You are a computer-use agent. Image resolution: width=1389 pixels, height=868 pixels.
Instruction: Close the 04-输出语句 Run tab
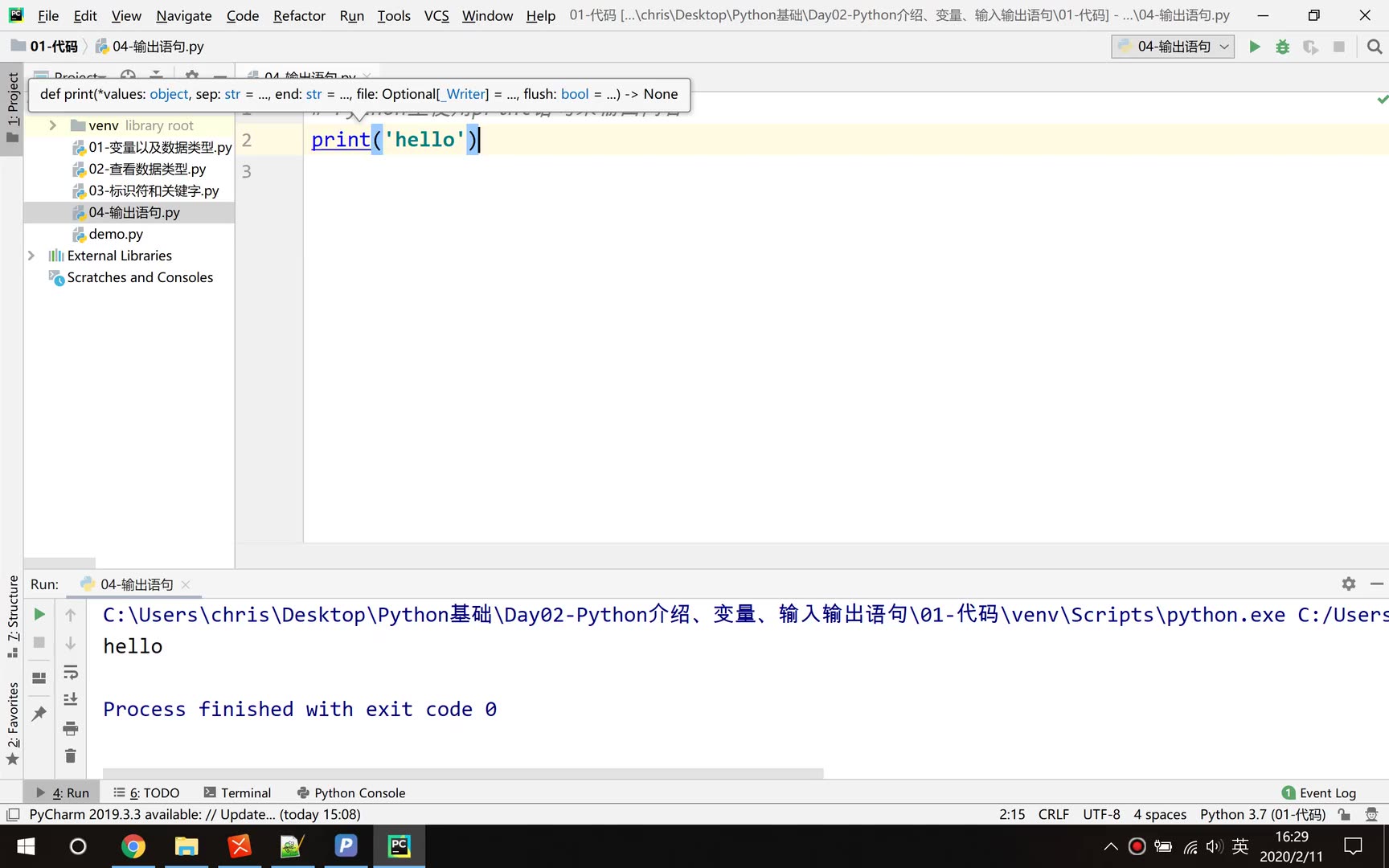pyautogui.click(x=186, y=584)
